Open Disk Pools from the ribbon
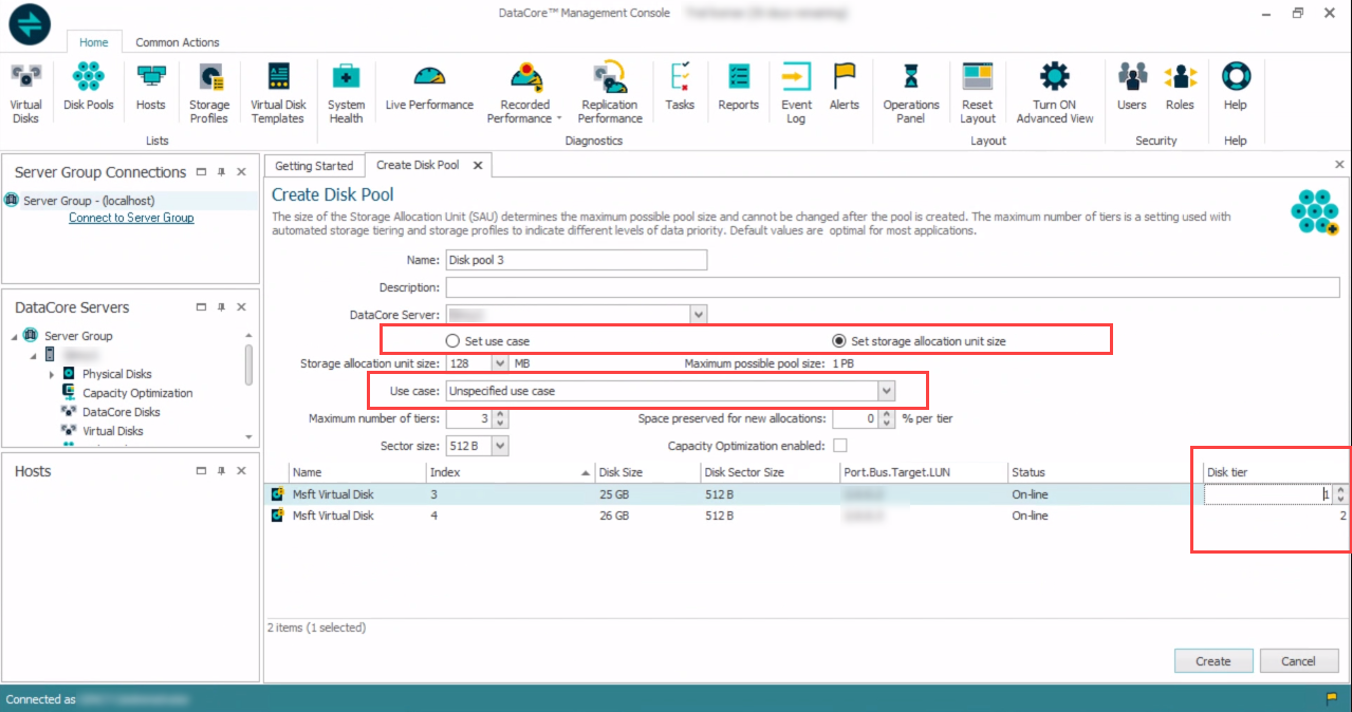This screenshot has height=712, width=1352. tap(89, 86)
